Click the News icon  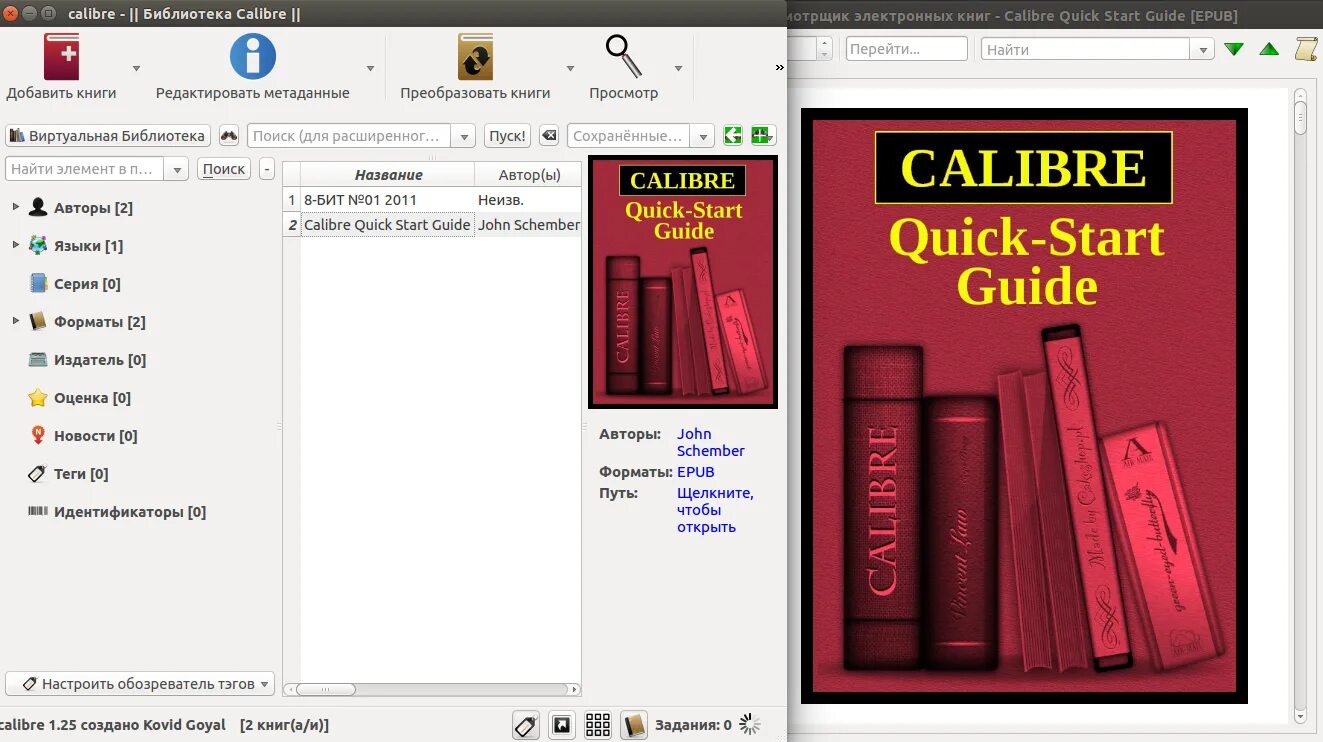[x=38, y=435]
